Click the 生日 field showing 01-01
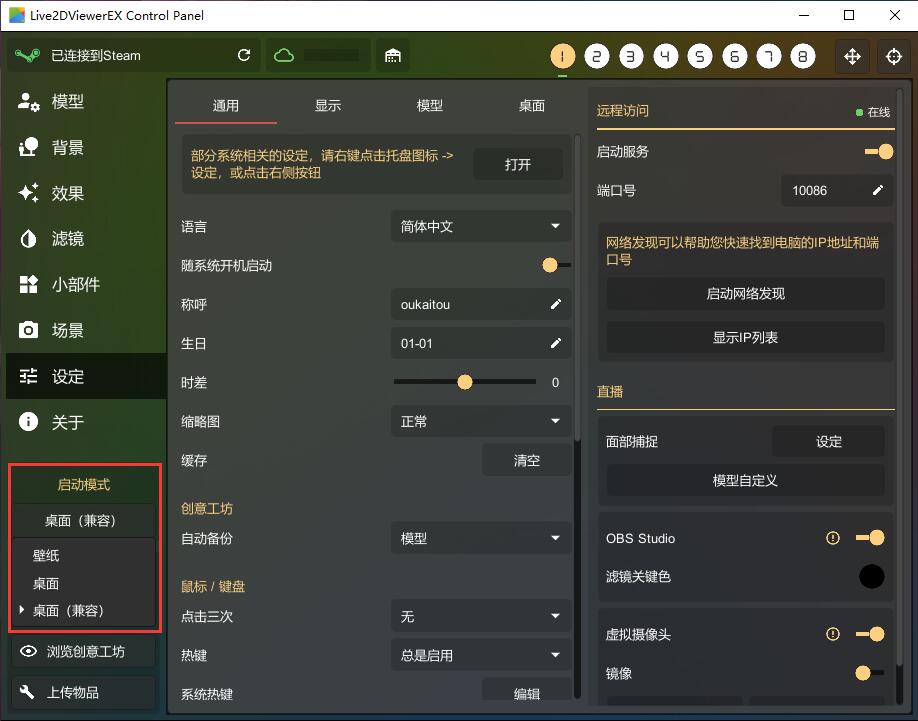 (x=481, y=344)
